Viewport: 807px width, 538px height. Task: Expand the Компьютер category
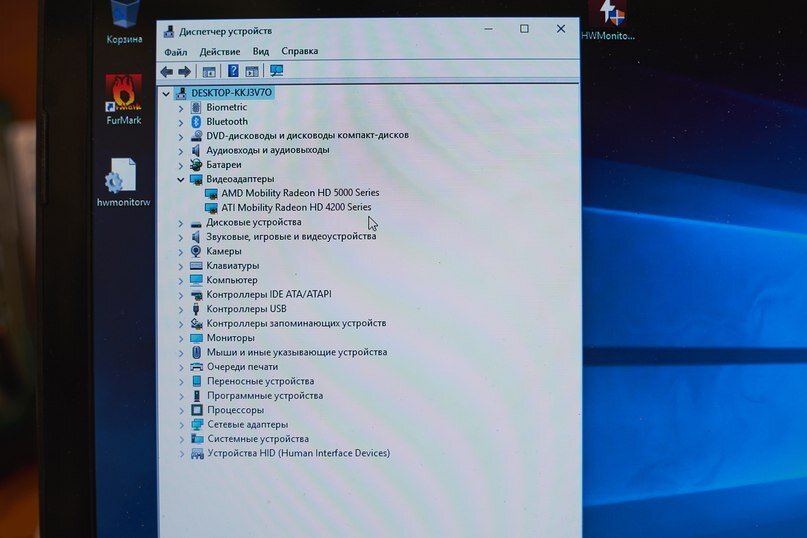tap(181, 281)
